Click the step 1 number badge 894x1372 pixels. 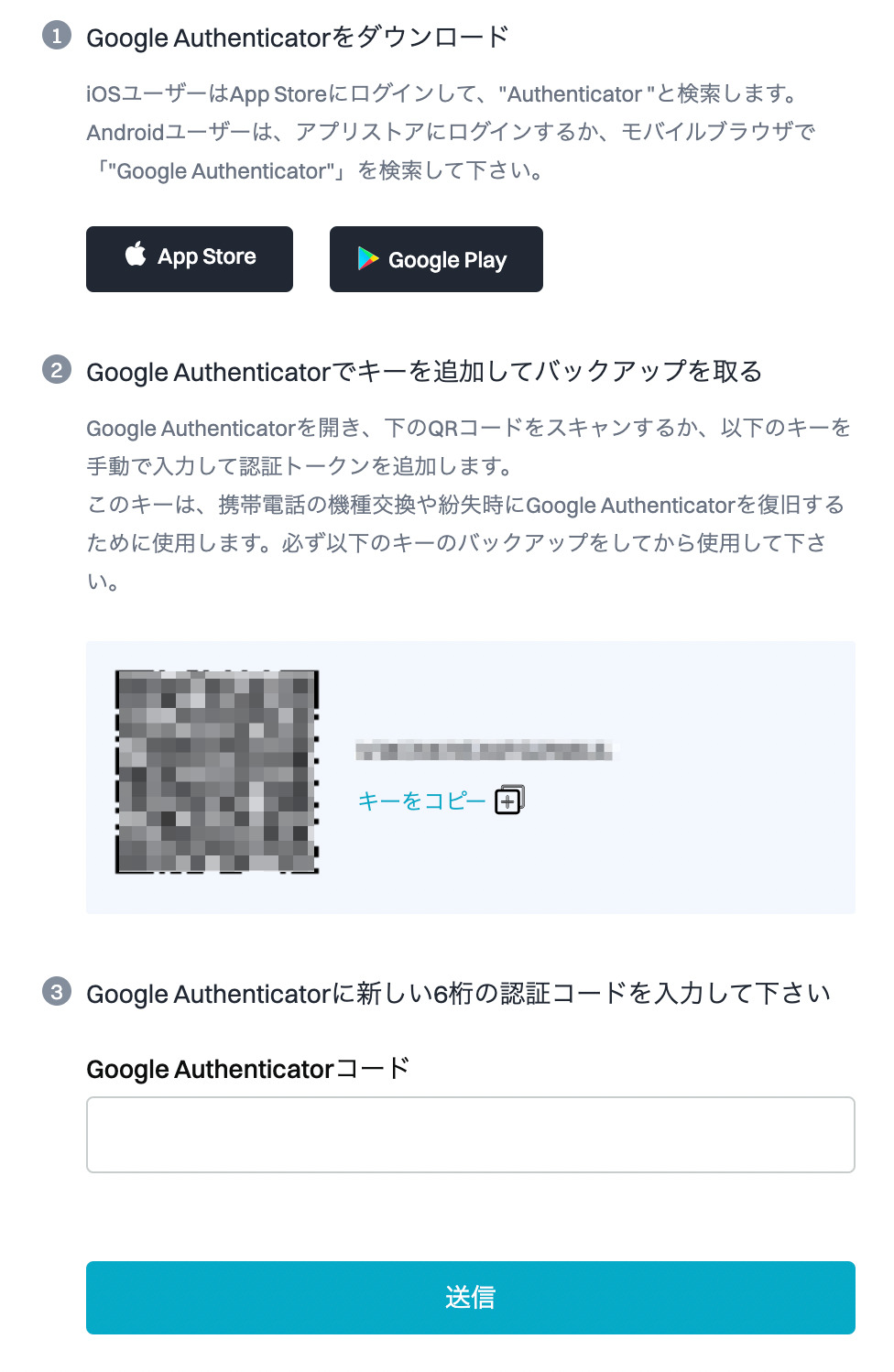point(57,36)
